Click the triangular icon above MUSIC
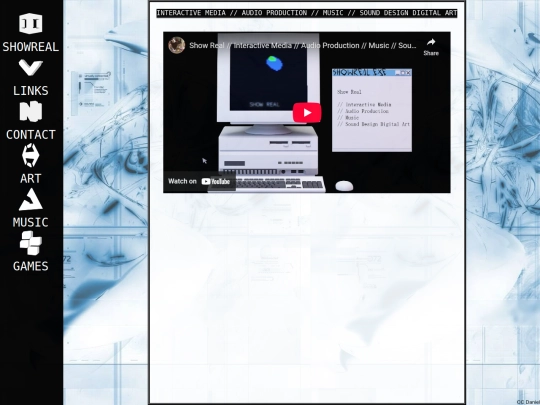Image resolution: width=540 pixels, height=405 pixels. [31, 199]
